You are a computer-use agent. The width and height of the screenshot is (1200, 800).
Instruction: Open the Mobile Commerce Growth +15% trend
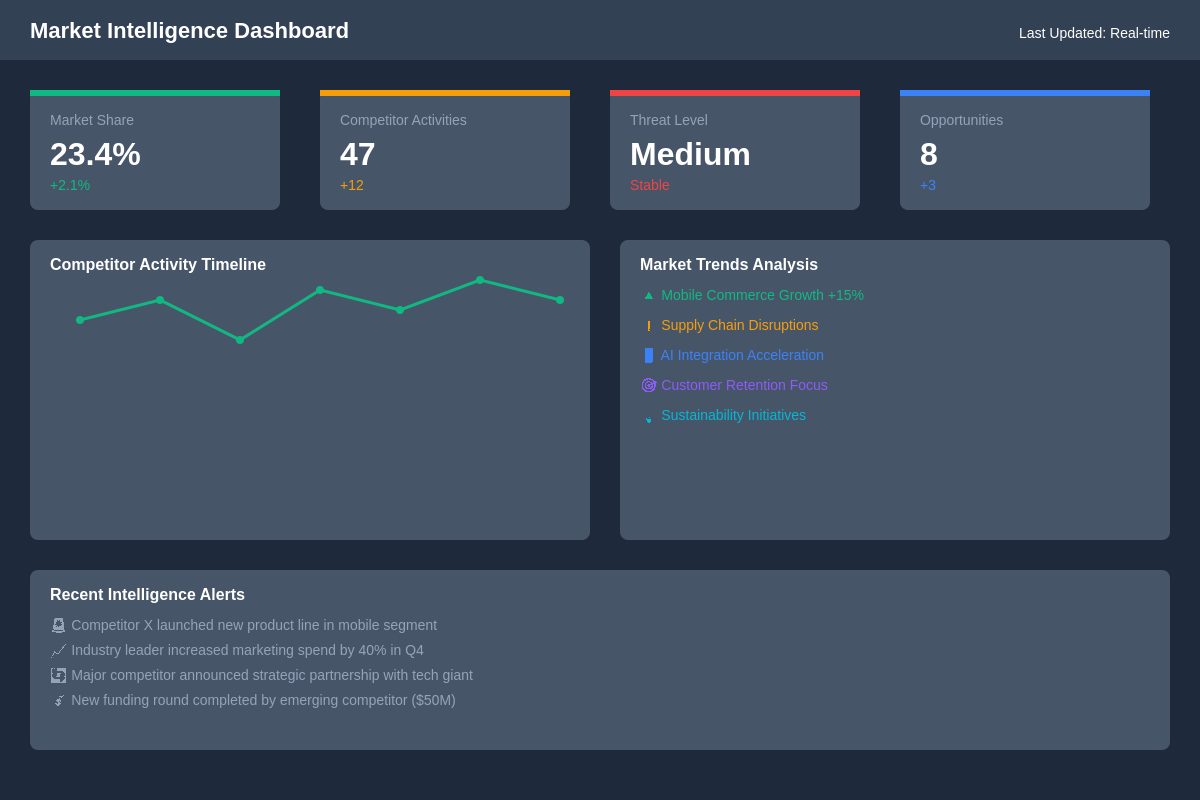click(x=762, y=295)
